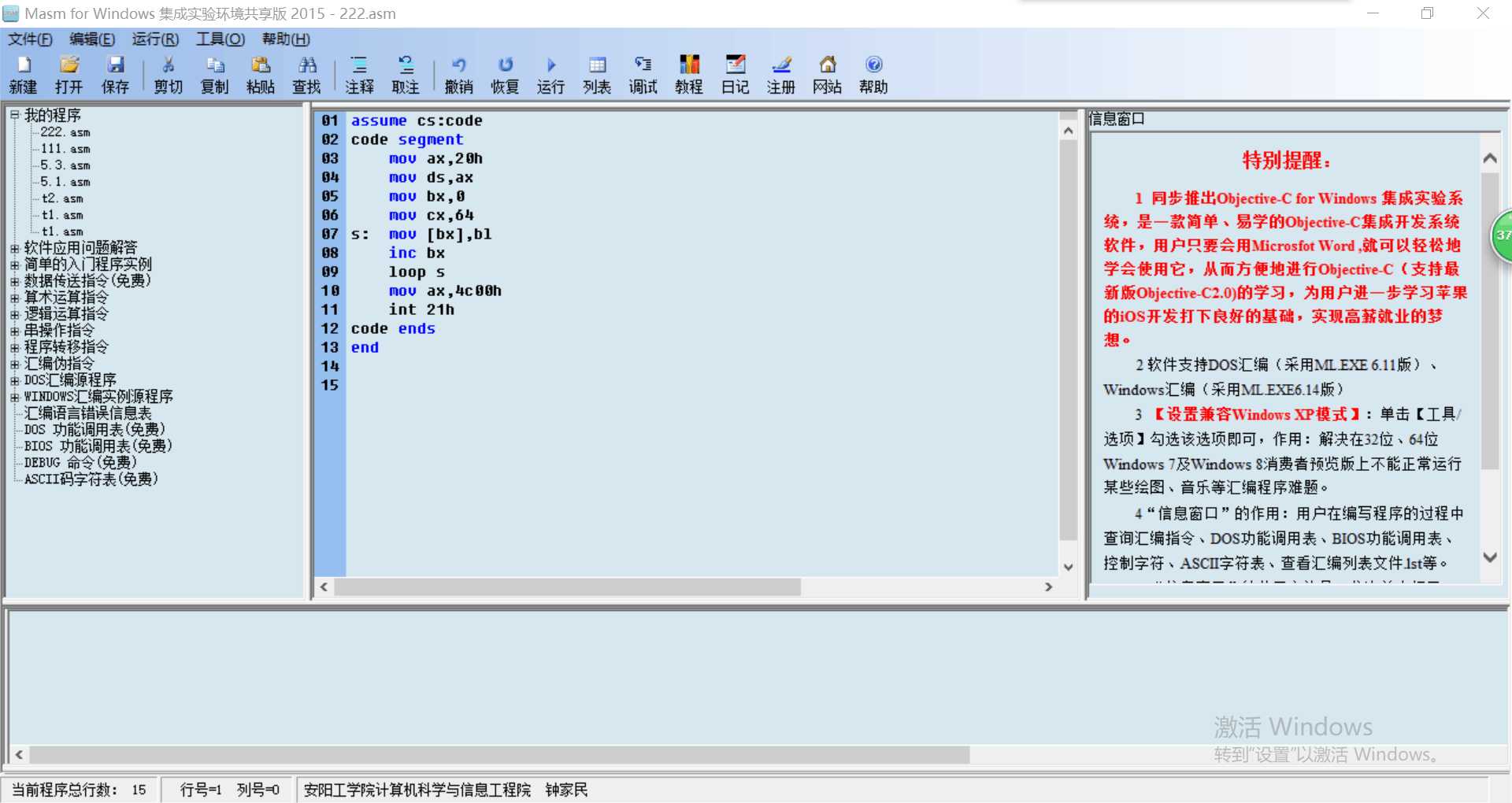Viewport: 1512px width, 803px height.
Task: Click the 剪切 (Cut) scissors icon
Action: pyautogui.click(x=168, y=65)
